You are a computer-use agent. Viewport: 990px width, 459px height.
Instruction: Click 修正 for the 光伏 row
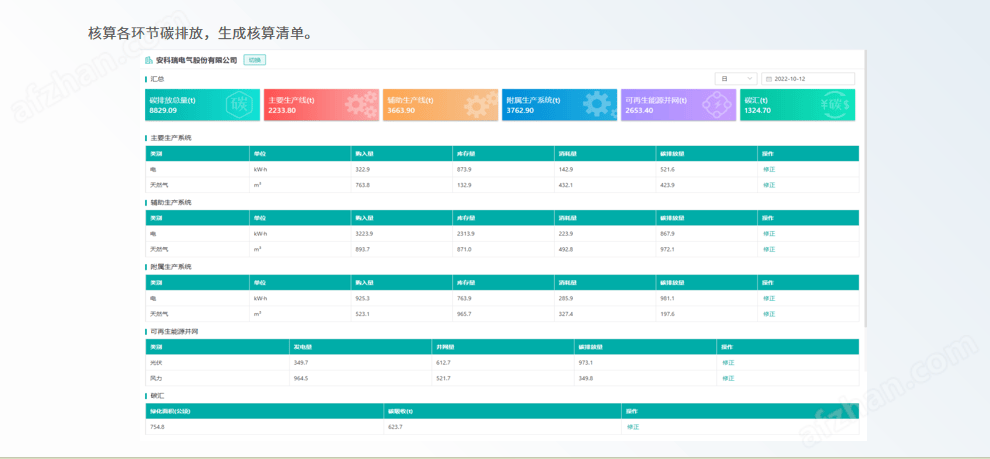click(728, 362)
